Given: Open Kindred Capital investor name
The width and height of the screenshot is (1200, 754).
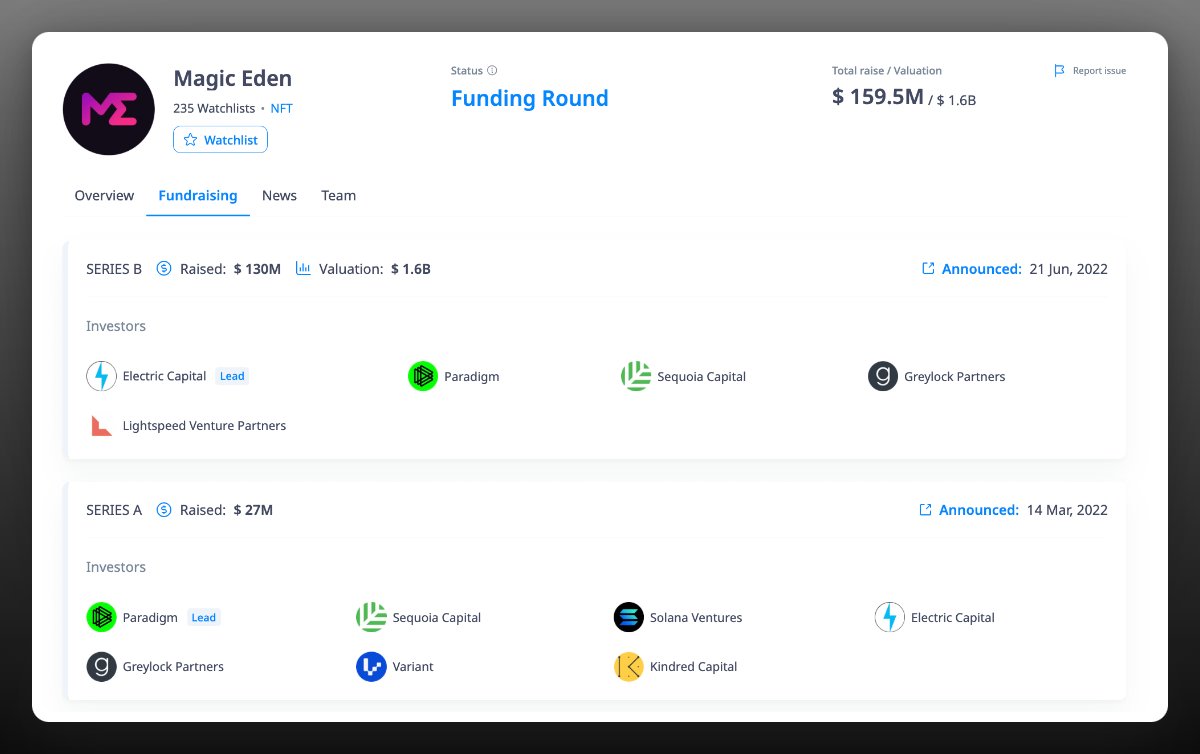Looking at the screenshot, I should pos(693,667).
